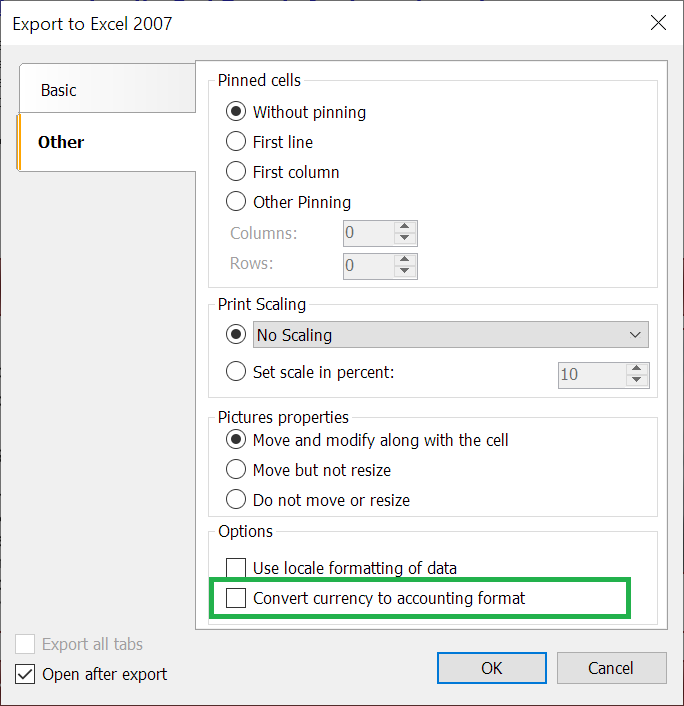Select the Other tab
Viewport: 684px width, 706px height.
106,142
